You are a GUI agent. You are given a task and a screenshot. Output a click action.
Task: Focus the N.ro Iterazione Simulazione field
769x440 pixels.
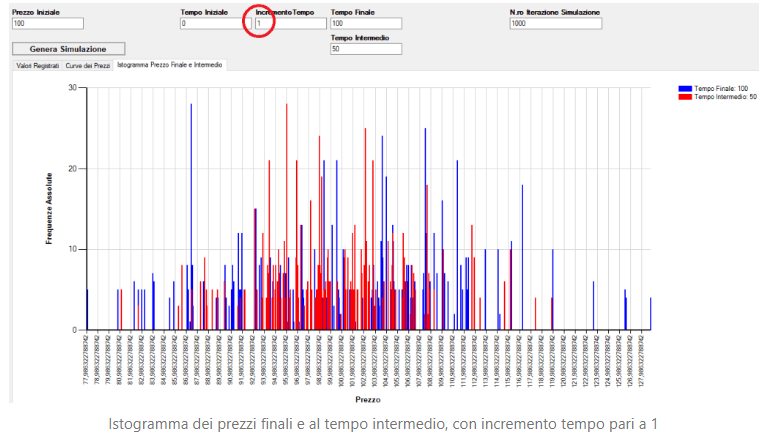point(555,23)
